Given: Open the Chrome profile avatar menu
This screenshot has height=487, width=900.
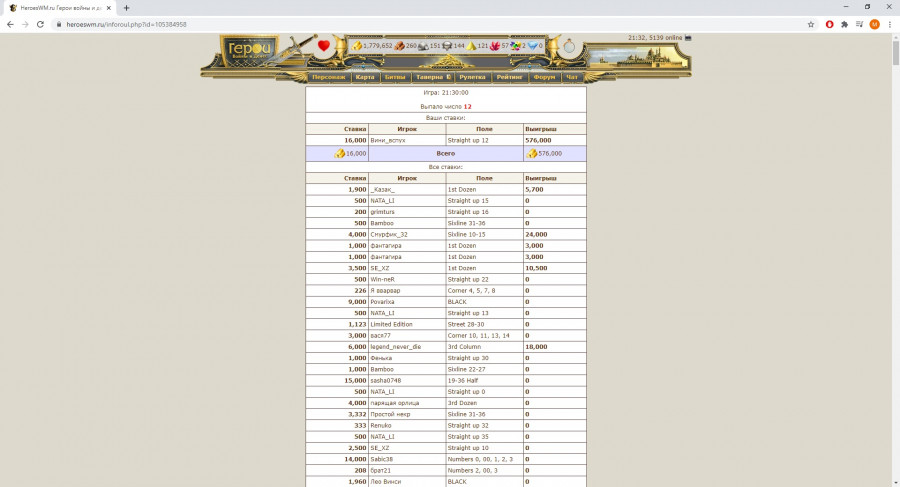Looking at the screenshot, I should coord(875,24).
